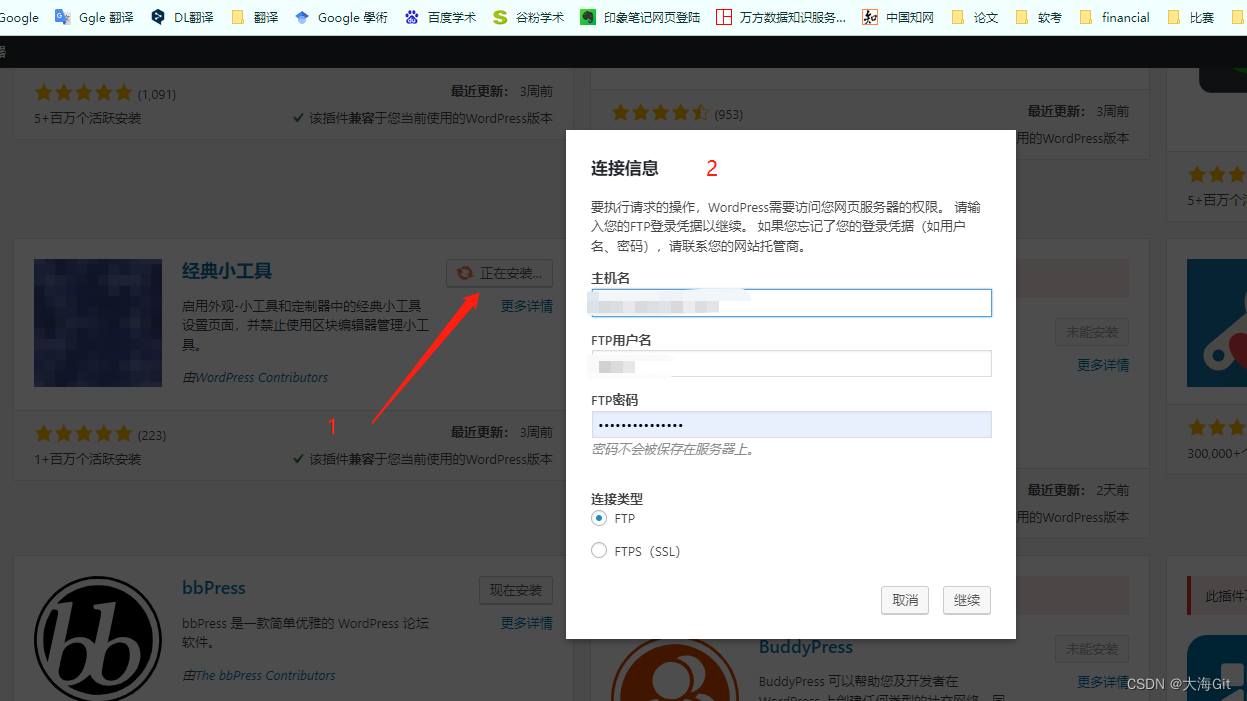1247x701 pixels.
Task: Open the 比赛 bookmarks folder
Action: [x=1191, y=17]
